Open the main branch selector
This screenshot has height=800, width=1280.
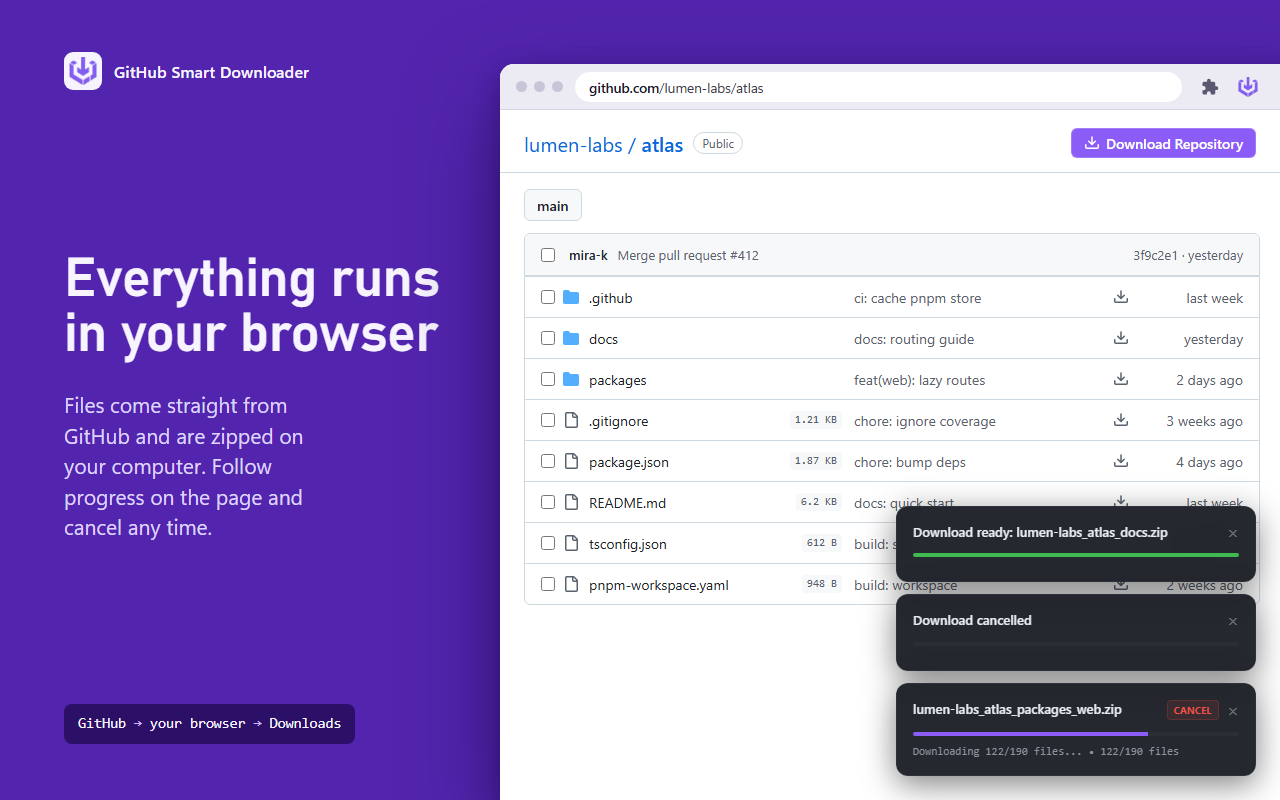553,205
